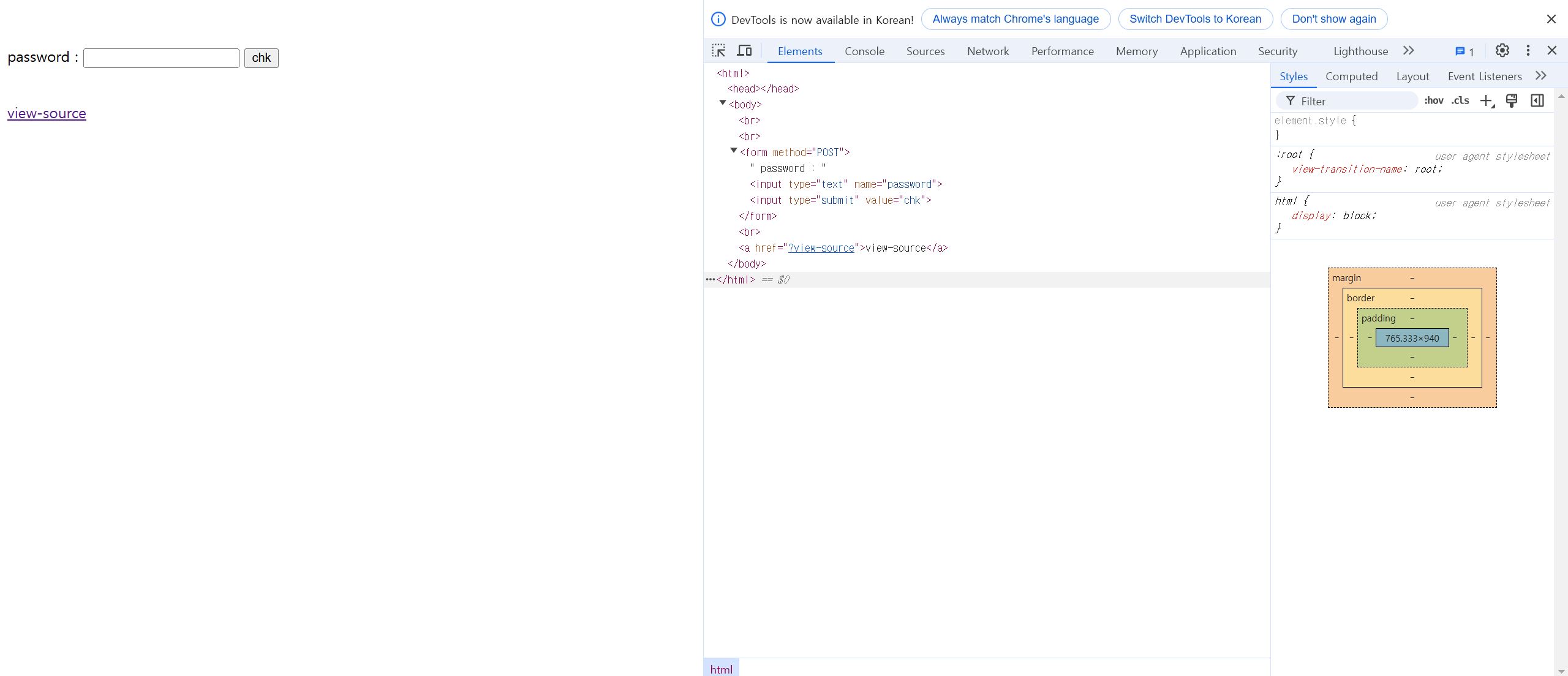Click the new style rule plus icon

point(1487,101)
